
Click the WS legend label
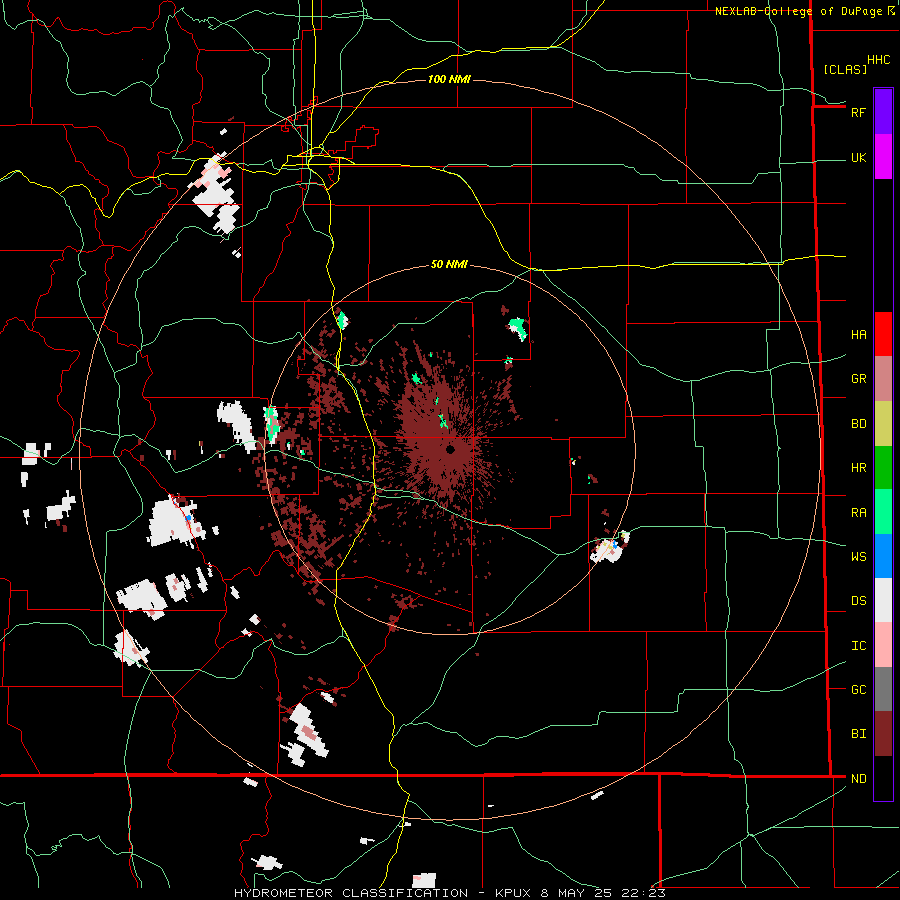858,557
